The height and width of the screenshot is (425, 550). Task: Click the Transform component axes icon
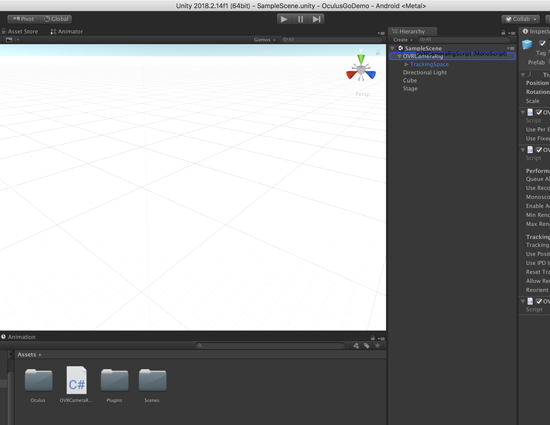(x=530, y=75)
